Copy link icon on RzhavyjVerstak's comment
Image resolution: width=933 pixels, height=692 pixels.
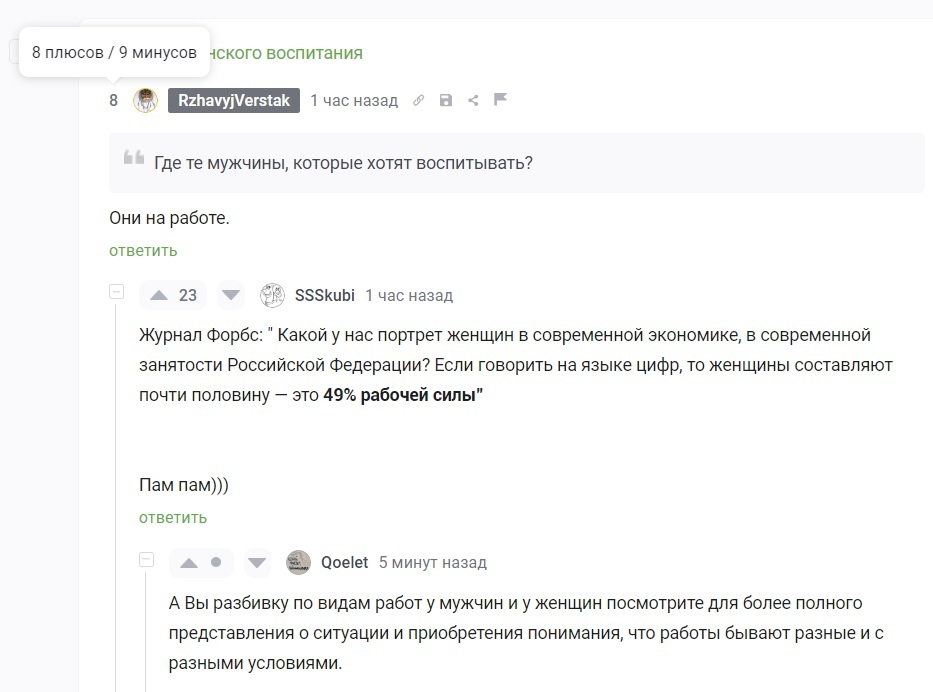418,100
